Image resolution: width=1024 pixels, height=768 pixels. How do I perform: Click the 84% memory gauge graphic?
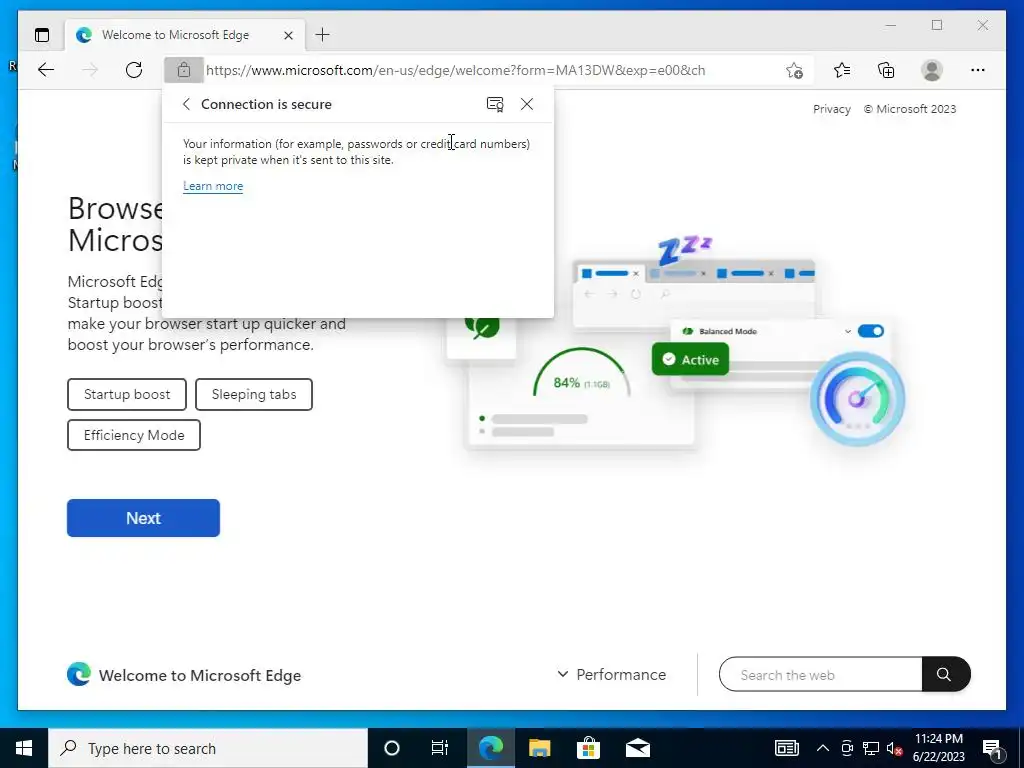point(581,374)
